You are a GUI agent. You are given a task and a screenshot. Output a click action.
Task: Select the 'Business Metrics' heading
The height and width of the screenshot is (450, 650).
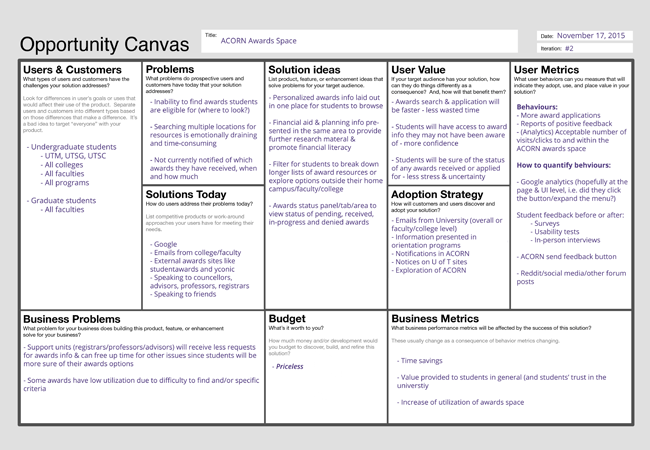pyautogui.click(x=435, y=319)
